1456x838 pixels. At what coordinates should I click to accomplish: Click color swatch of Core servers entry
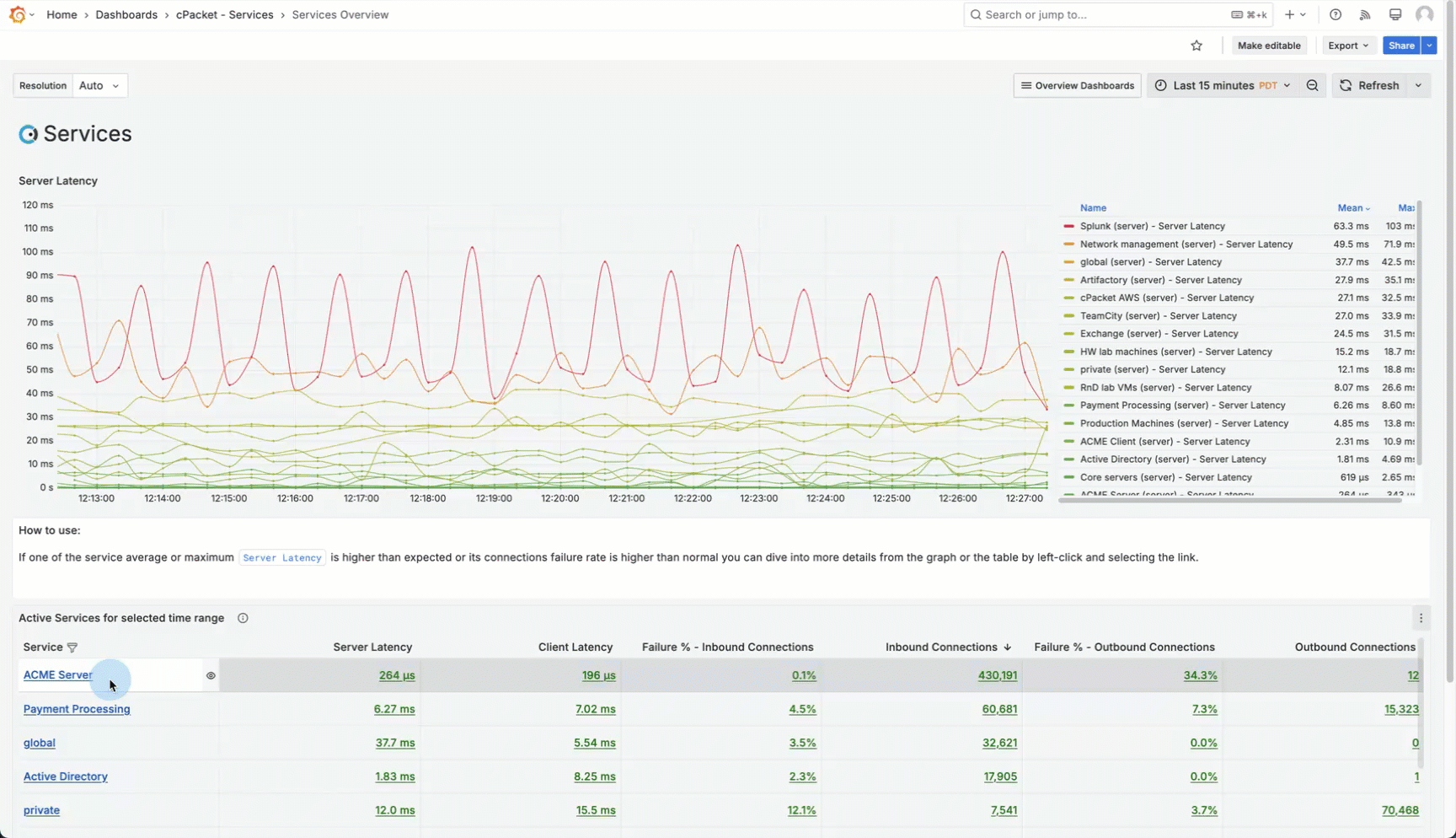[1068, 477]
